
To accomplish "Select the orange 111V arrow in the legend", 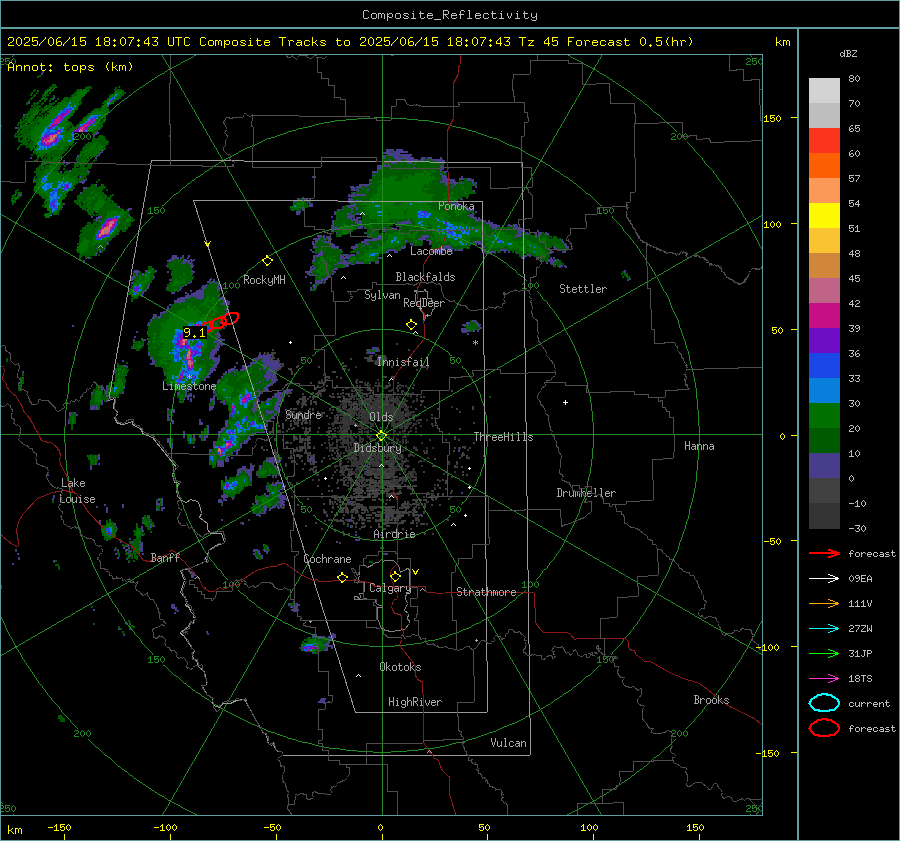I will point(824,603).
